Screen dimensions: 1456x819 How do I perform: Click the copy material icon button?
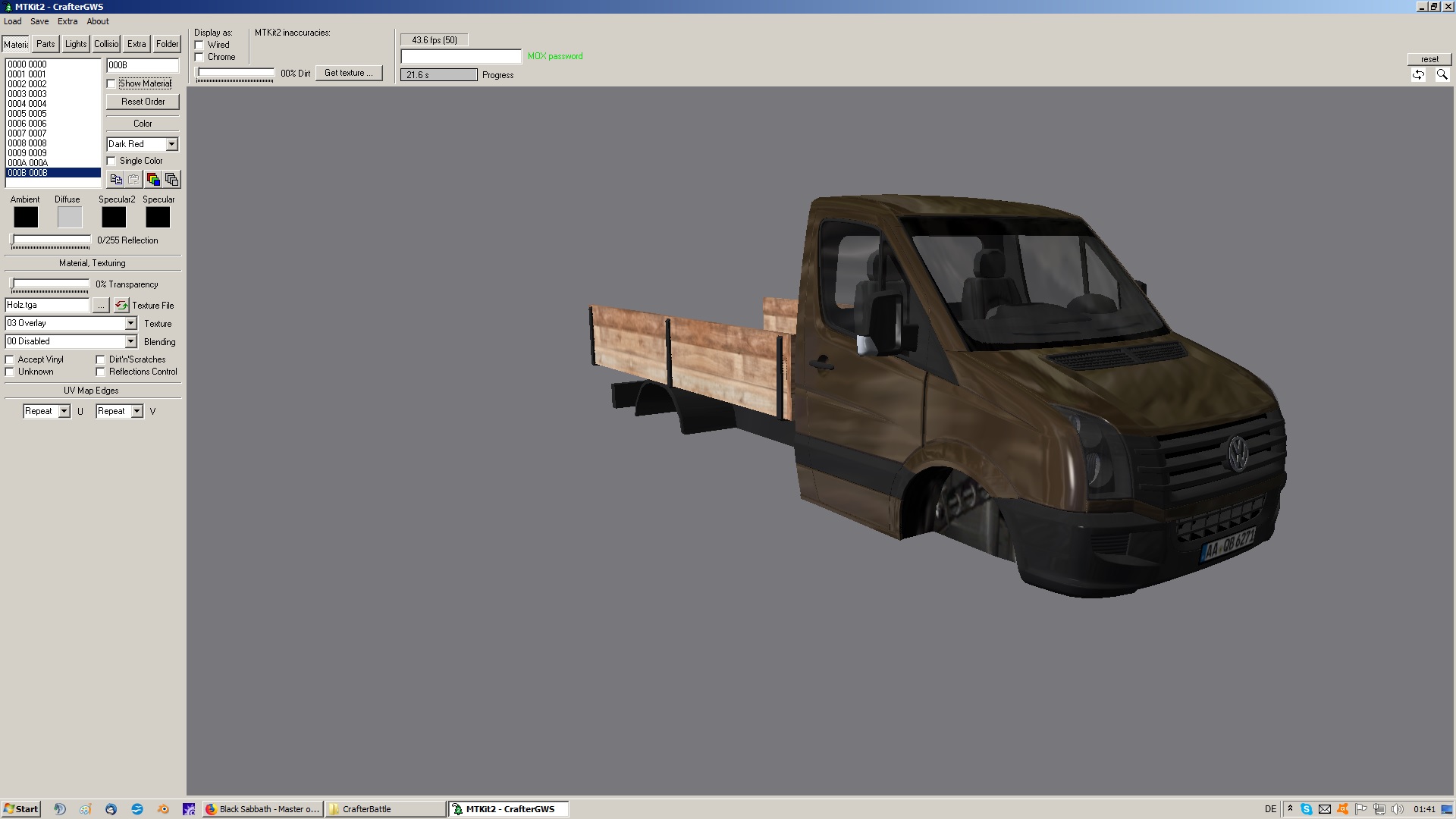(116, 180)
